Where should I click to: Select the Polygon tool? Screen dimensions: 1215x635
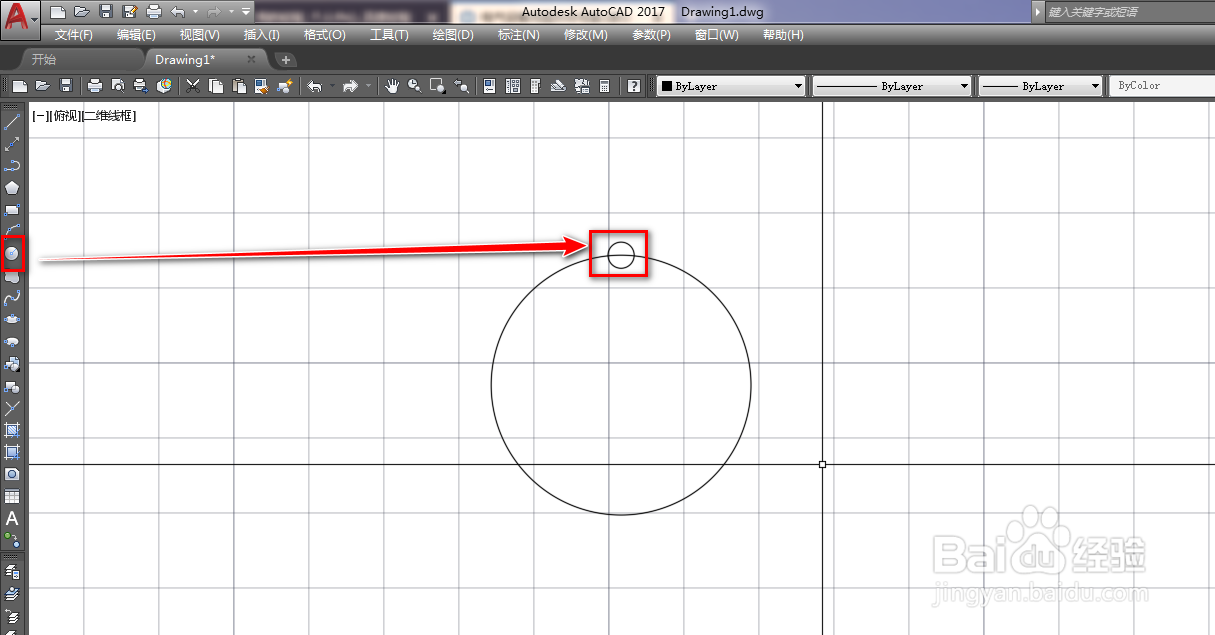[x=12, y=188]
